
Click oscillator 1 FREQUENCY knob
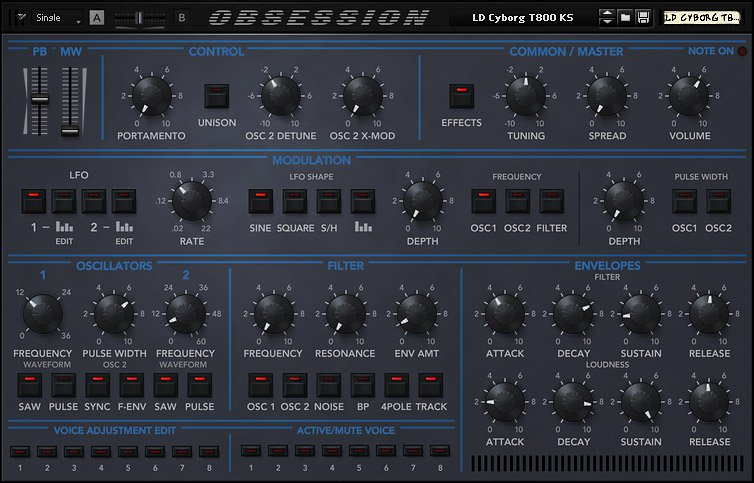click(x=42, y=314)
